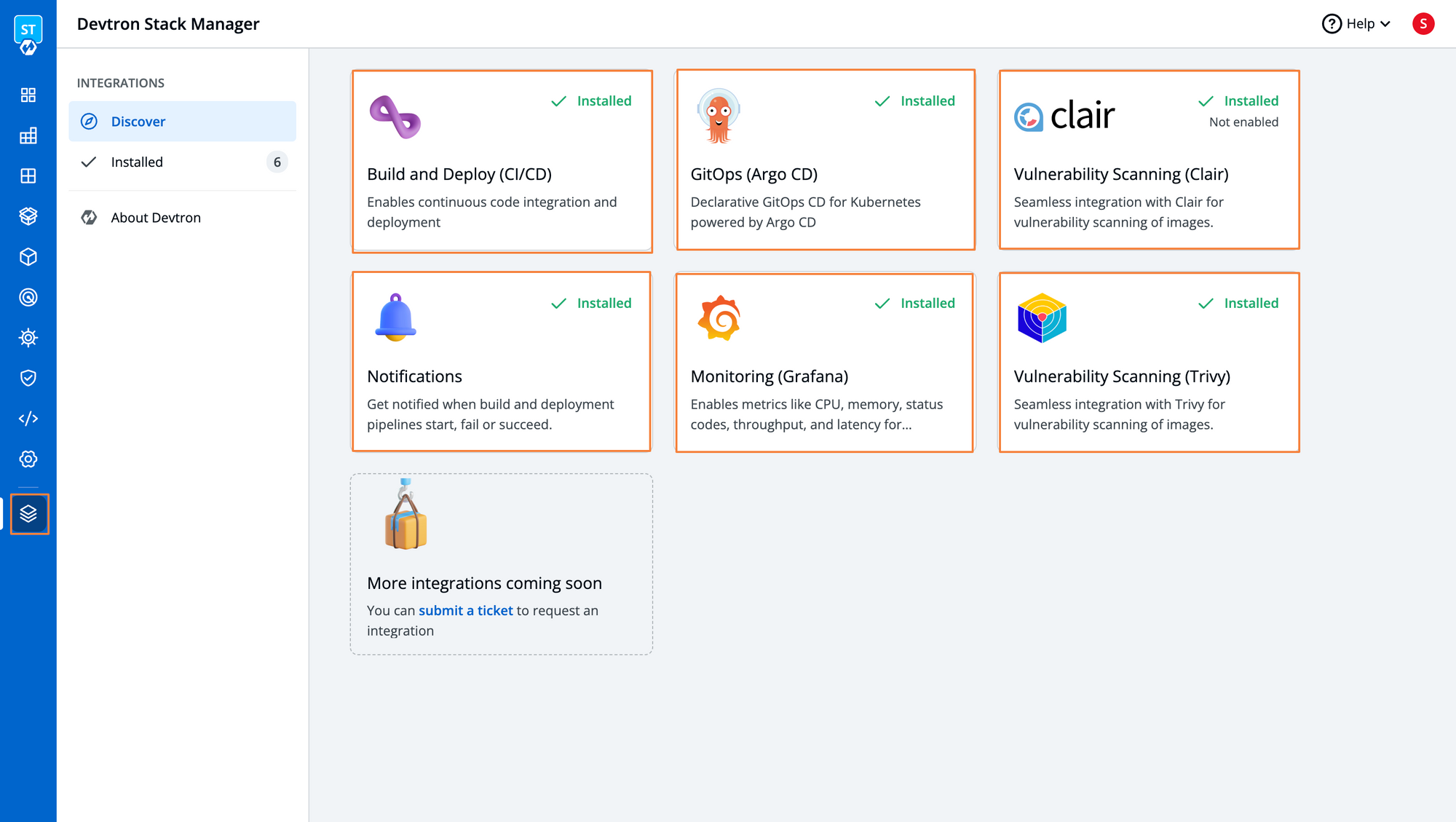Viewport: 1456px width, 822px height.
Task: Click the Discover compass icon
Action: (x=89, y=122)
